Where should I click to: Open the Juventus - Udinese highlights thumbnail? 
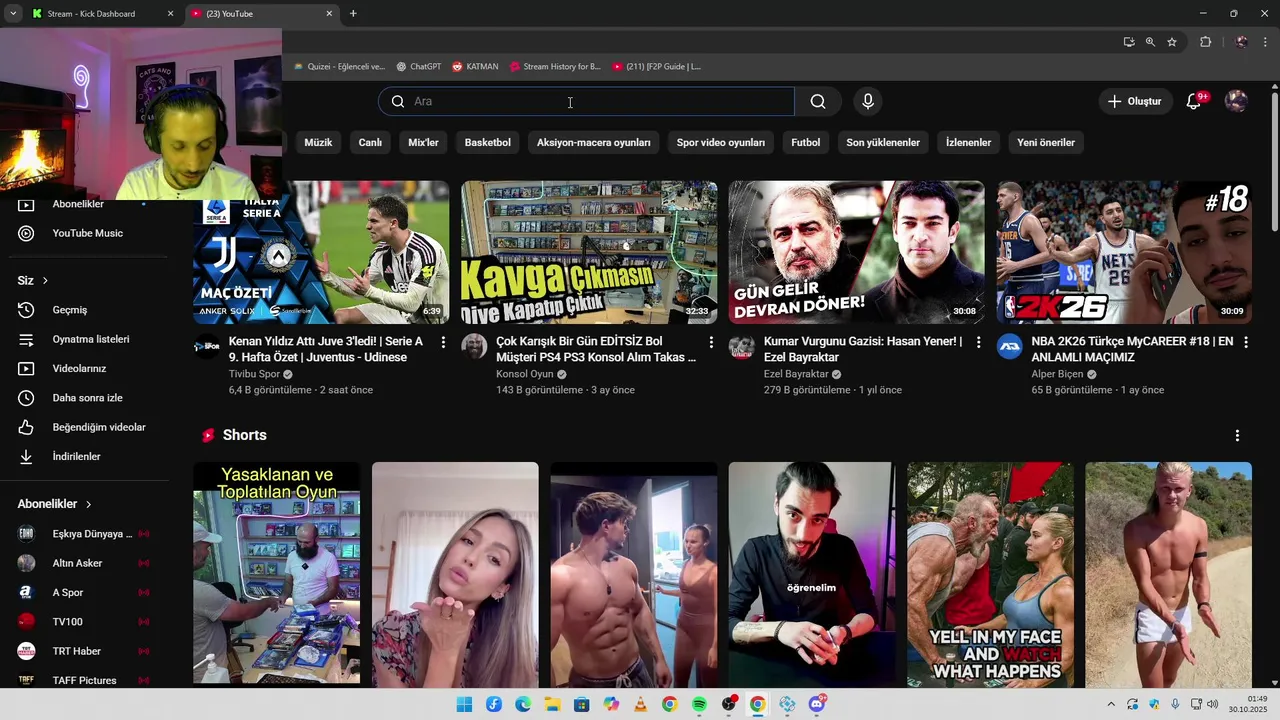click(321, 252)
